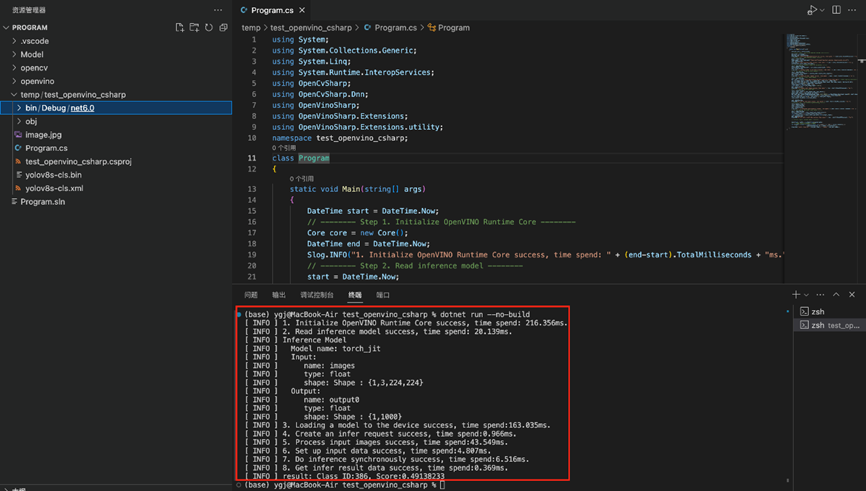Viewport: 866px width, 491px height.
Task: Open the 输出 (Output) panel tab
Action: [279, 295]
